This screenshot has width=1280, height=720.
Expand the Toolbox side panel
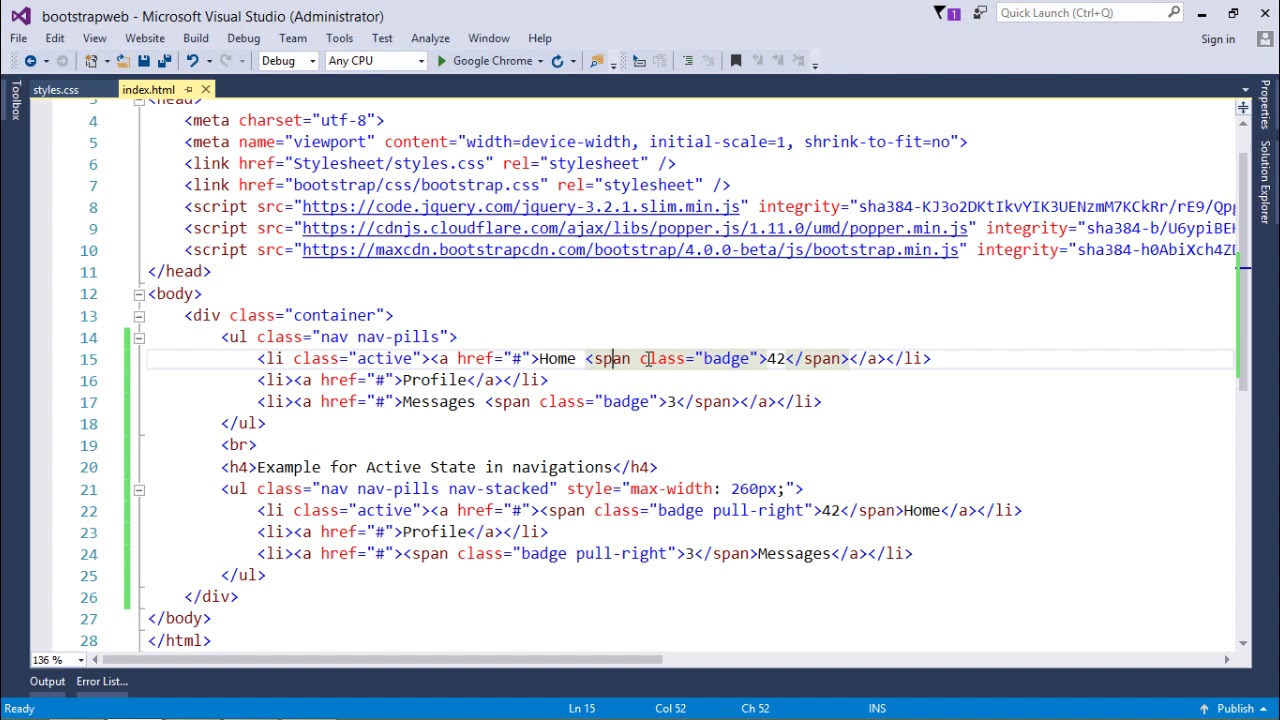coord(15,100)
